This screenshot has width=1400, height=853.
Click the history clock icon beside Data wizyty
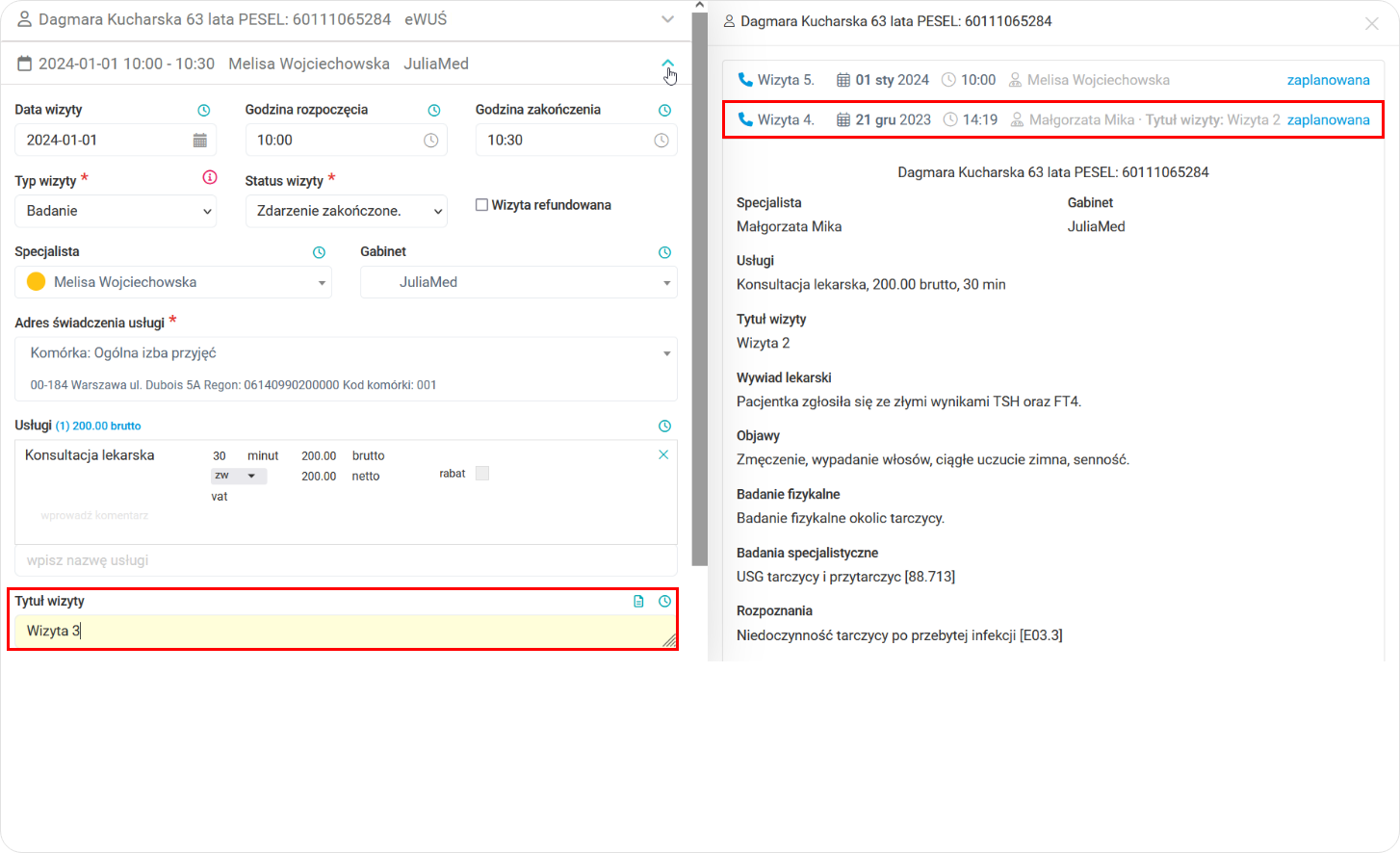(203, 111)
